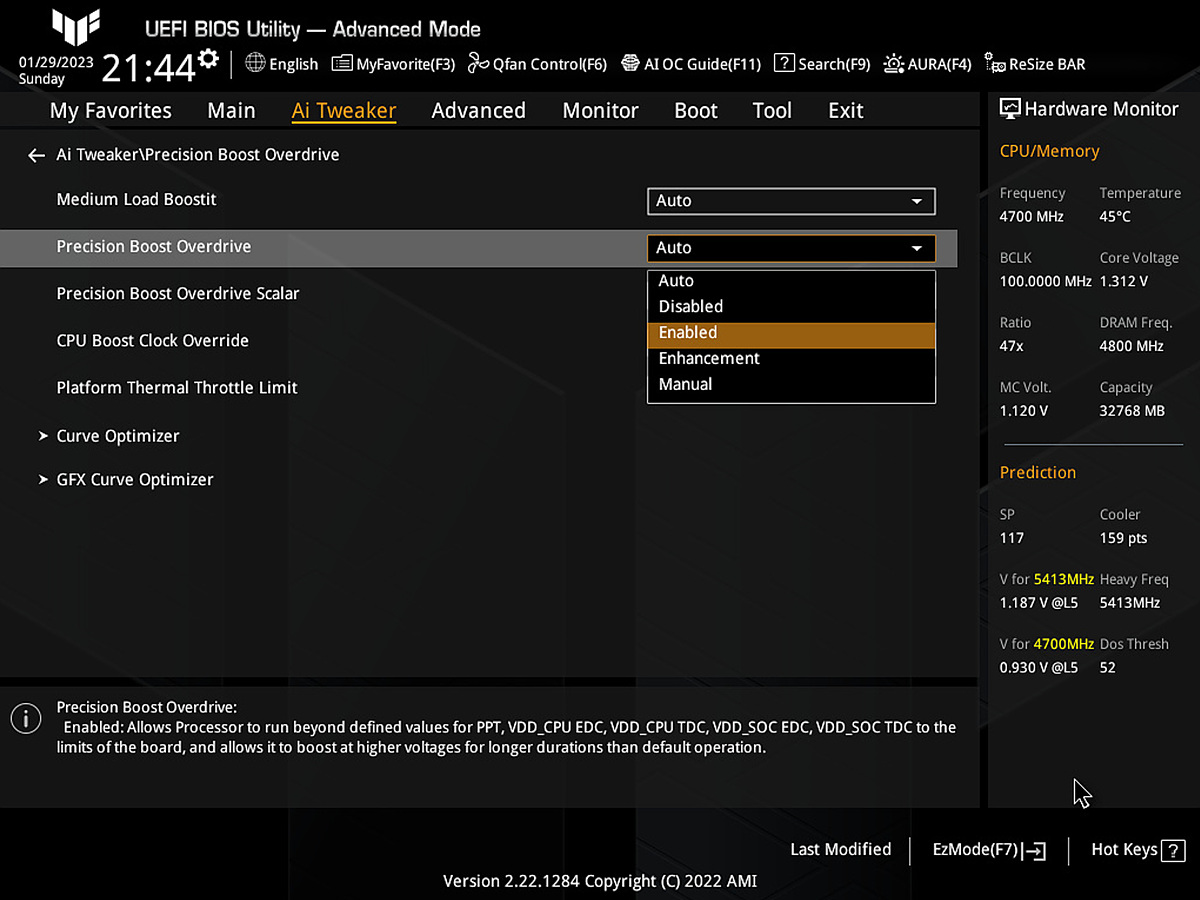
Task: Click the Prediction section heading
Action: pos(1038,473)
